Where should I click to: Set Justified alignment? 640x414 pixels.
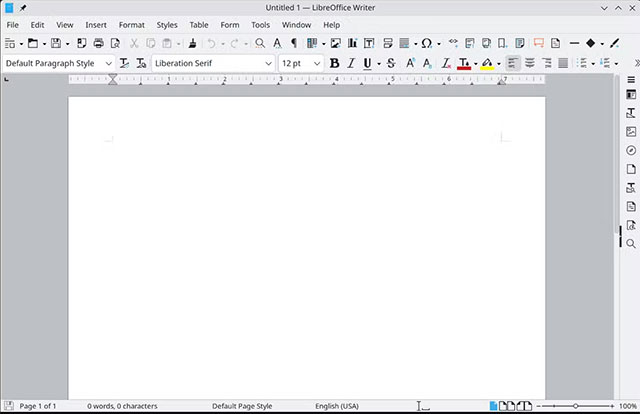point(563,63)
